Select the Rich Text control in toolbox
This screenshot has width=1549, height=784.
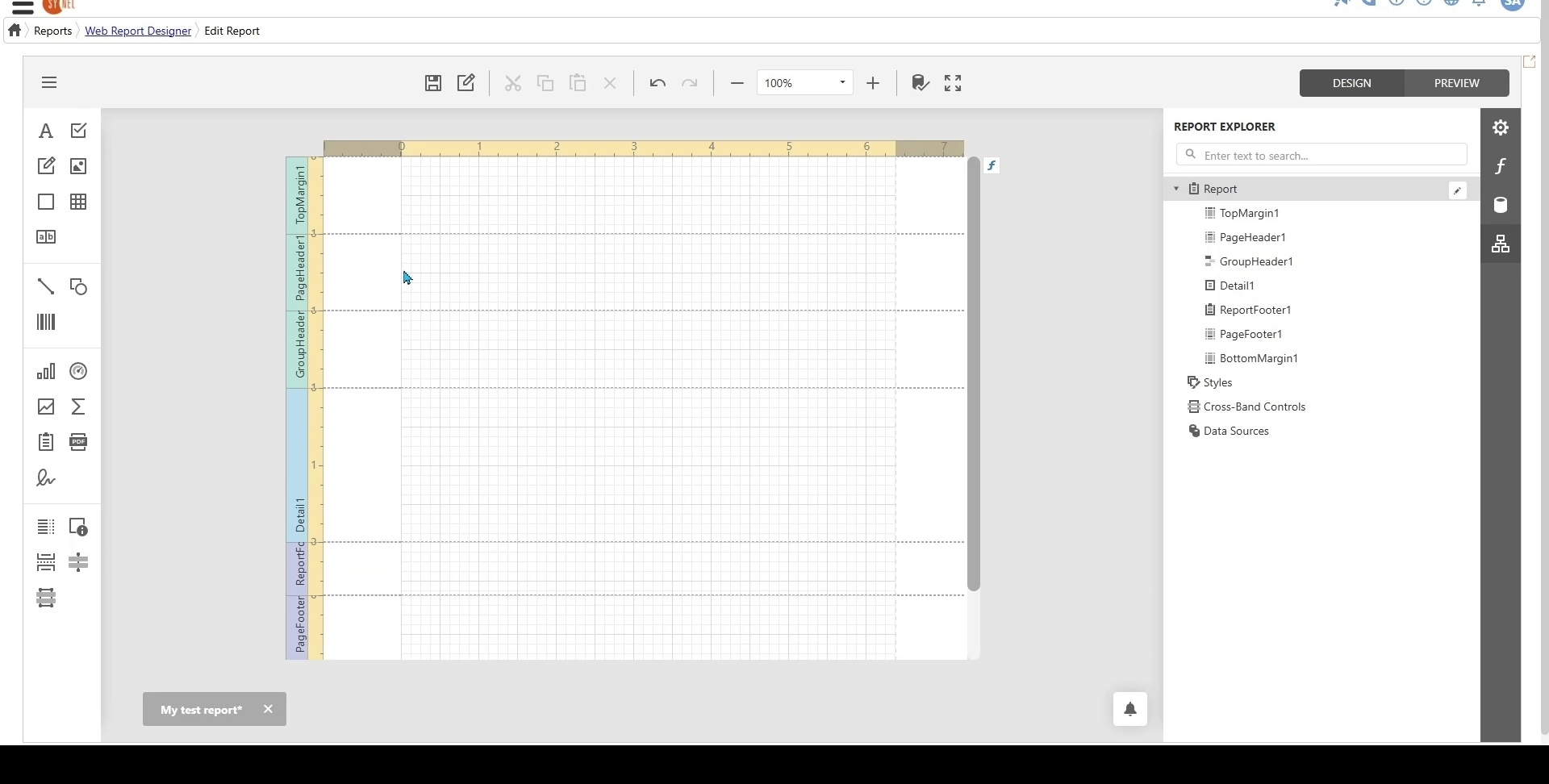(x=46, y=166)
